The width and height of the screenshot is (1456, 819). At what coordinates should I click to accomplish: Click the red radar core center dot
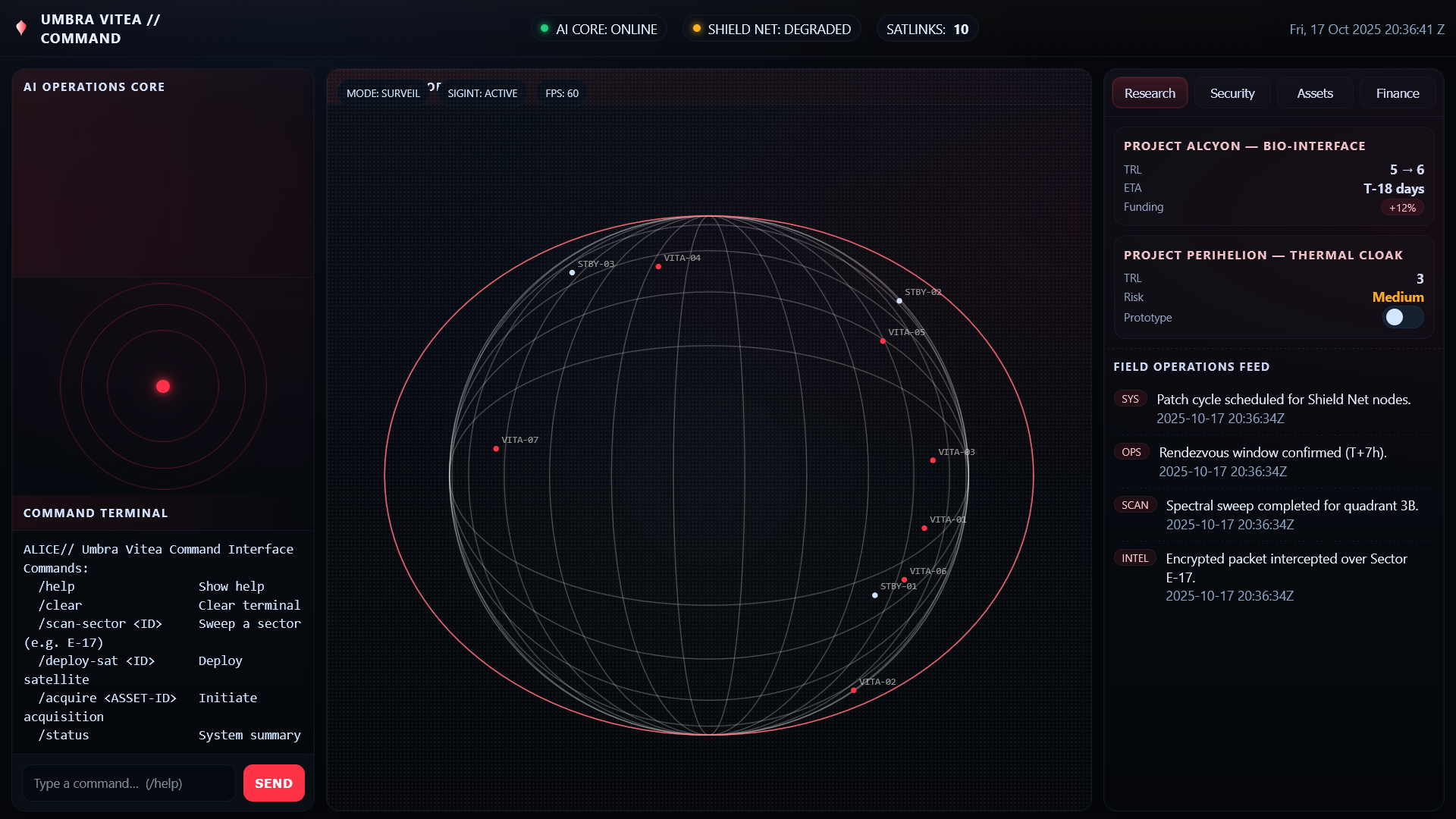163,387
